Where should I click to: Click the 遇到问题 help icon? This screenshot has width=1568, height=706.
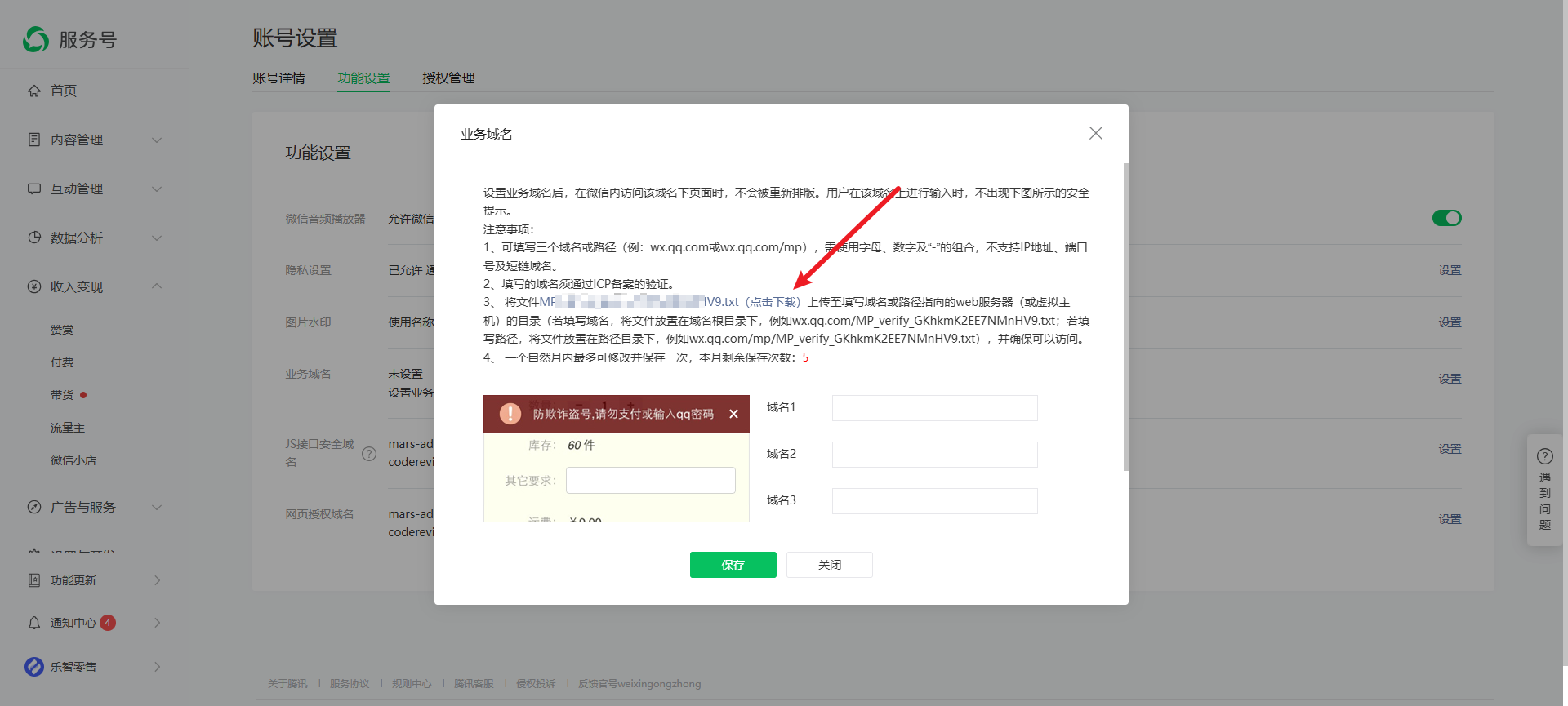point(1545,456)
